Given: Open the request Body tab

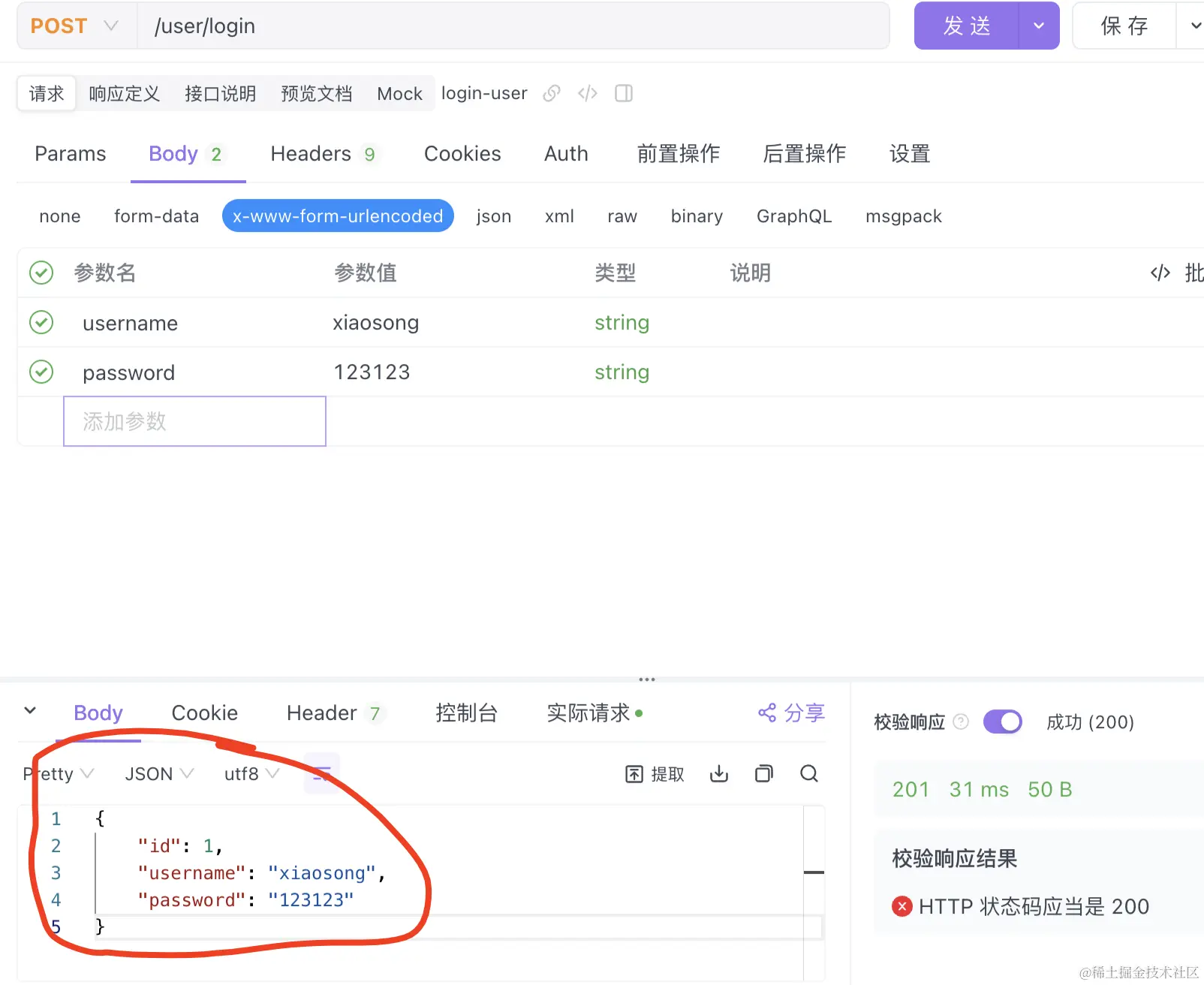Looking at the screenshot, I should [x=187, y=154].
